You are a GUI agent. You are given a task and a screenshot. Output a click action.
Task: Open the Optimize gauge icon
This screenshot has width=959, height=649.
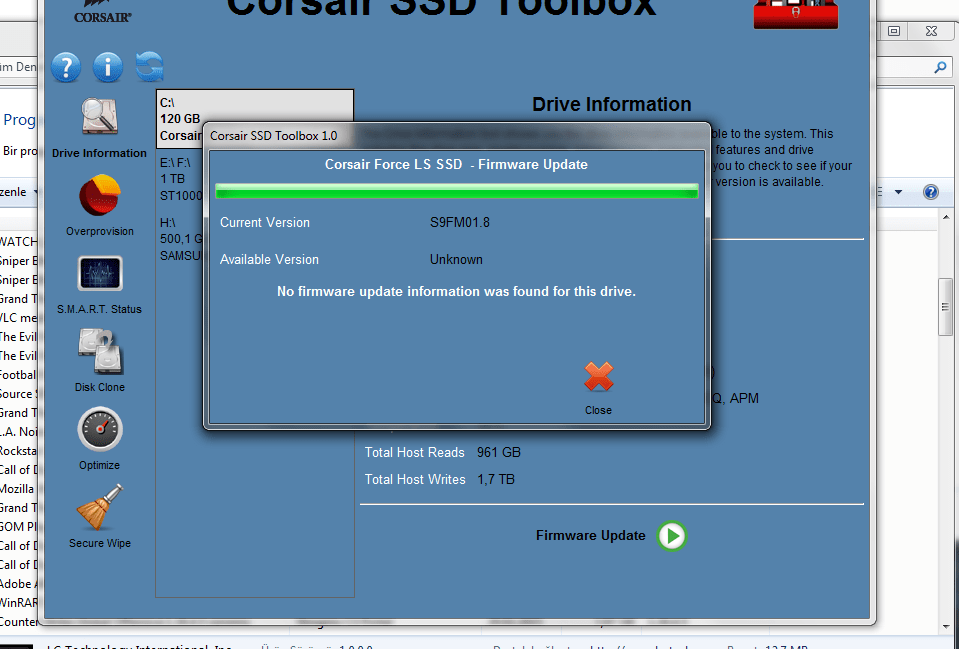(x=100, y=429)
